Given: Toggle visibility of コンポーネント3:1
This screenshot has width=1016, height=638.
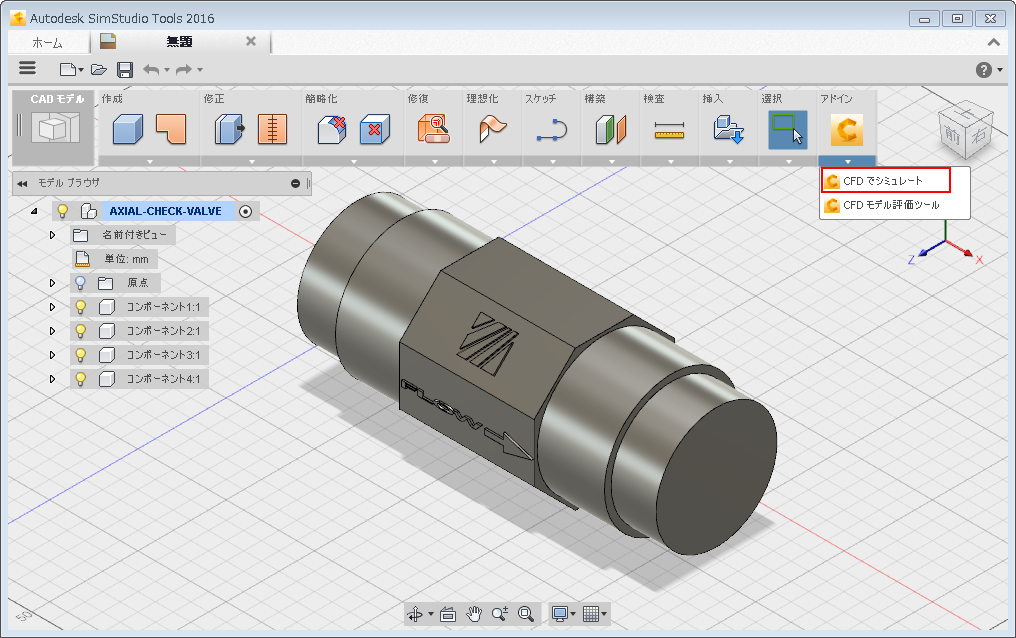Looking at the screenshot, I should [80, 355].
